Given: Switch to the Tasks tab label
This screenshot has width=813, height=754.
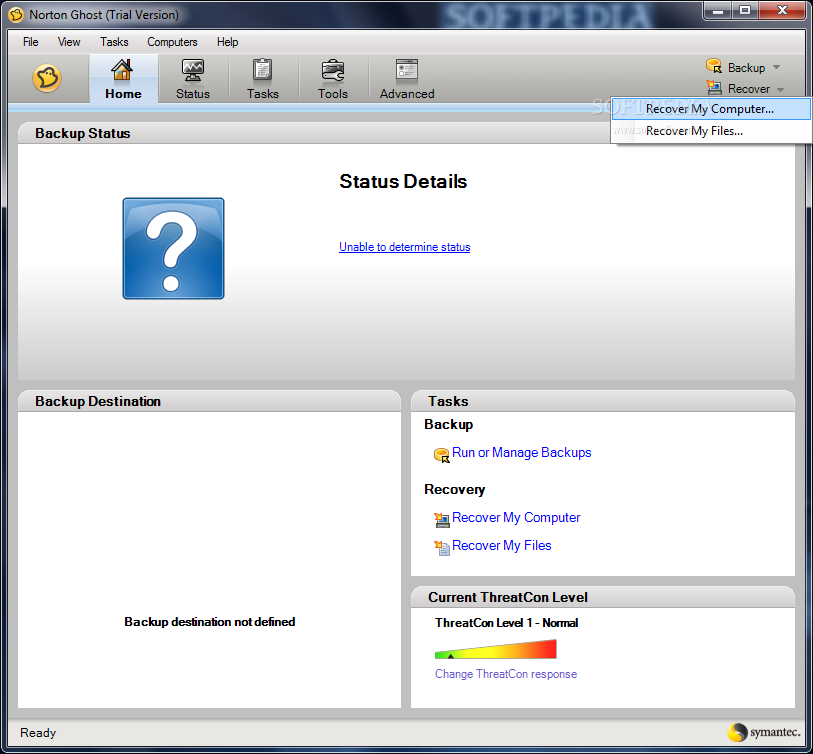Looking at the screenshot, I should [262, 94].
